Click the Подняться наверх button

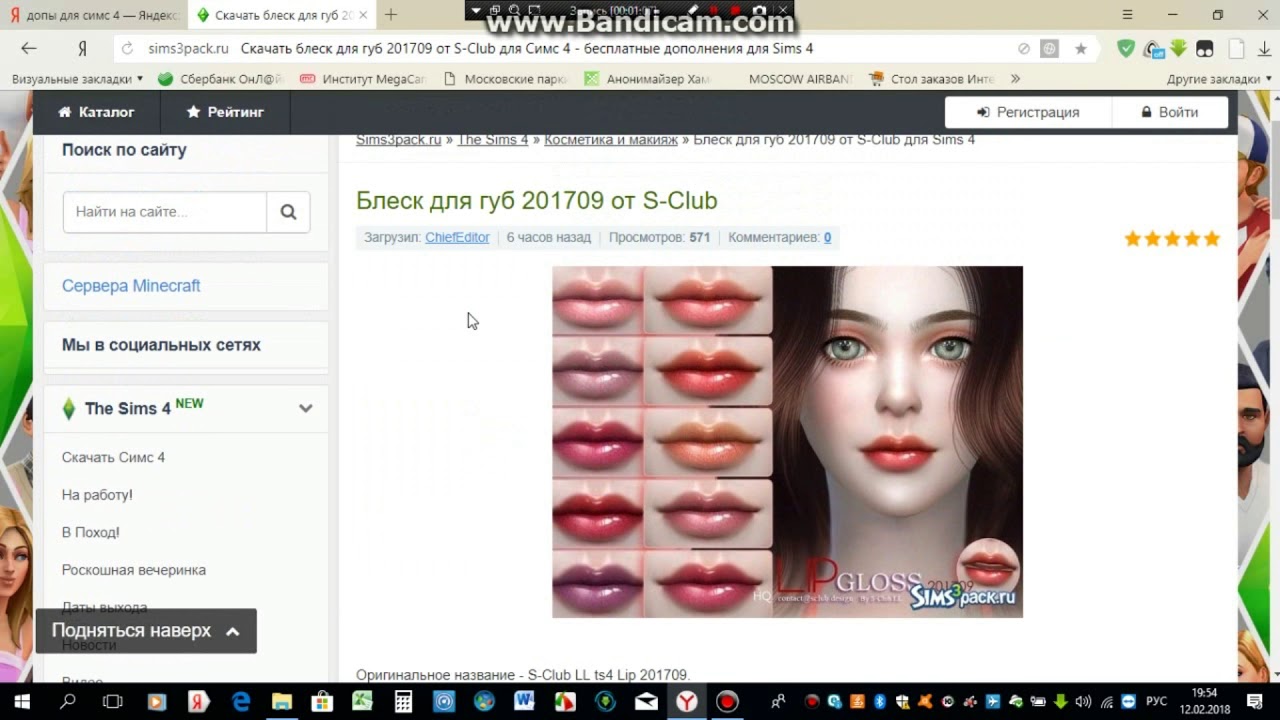(146, 631)
